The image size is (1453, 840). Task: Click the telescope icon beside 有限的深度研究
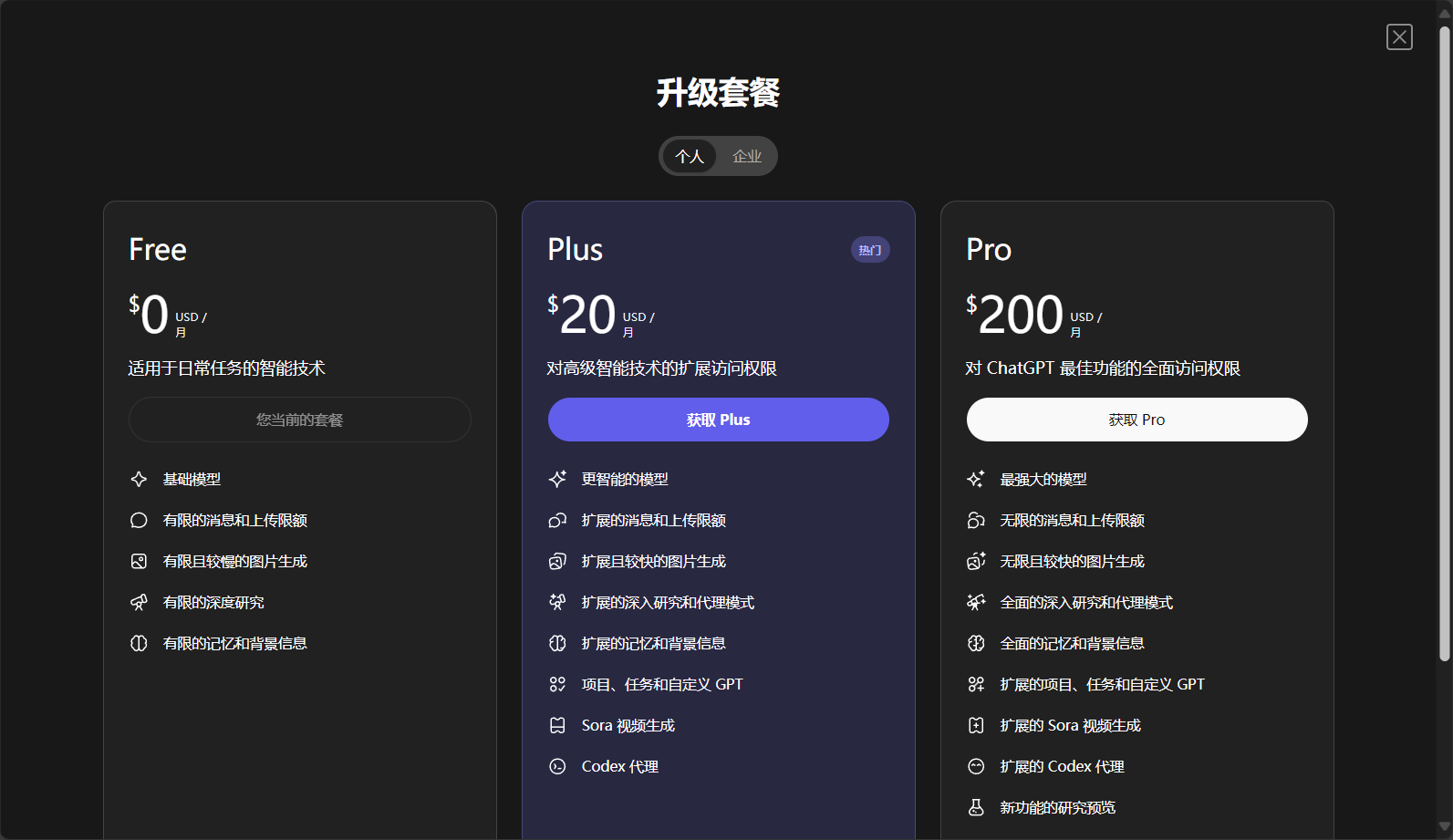(x=139, y=602)
